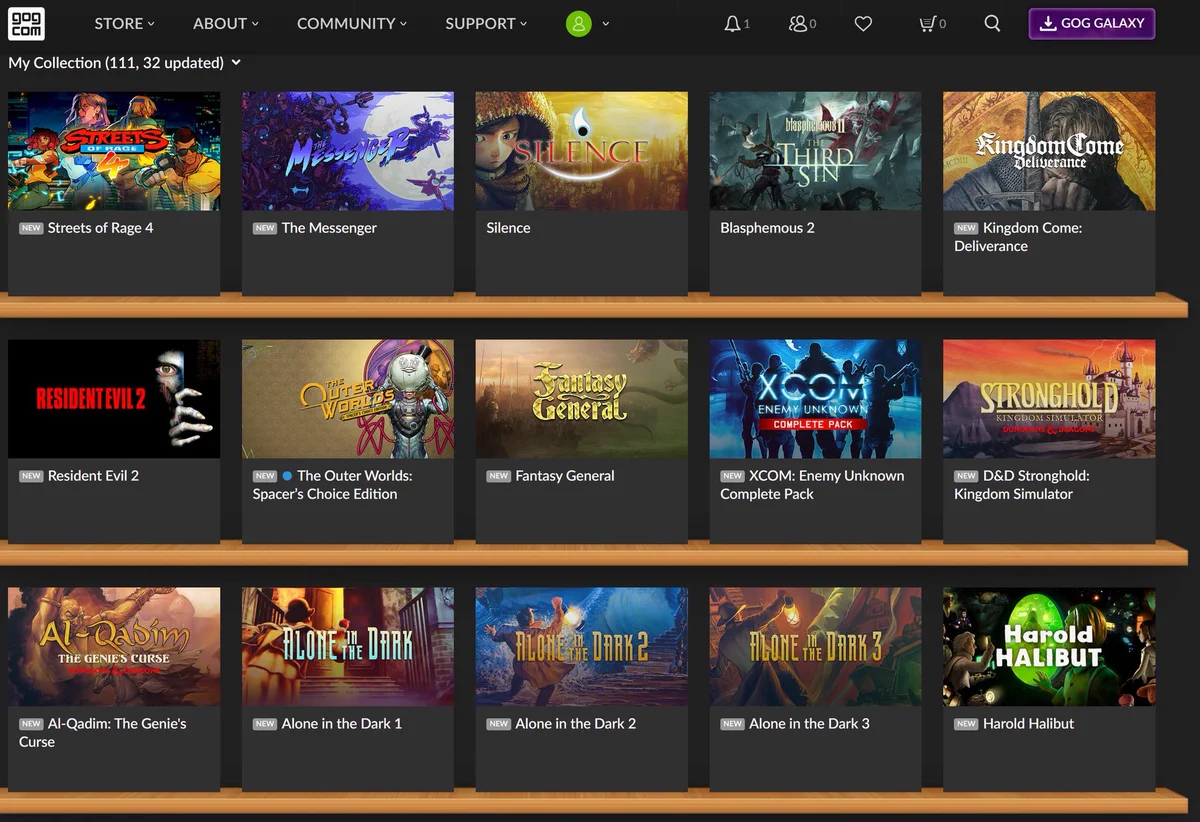Viewport: 1200px width, 822px height.
Task: Click Alone in the Dark 2 title
Action: coord(576,724)
